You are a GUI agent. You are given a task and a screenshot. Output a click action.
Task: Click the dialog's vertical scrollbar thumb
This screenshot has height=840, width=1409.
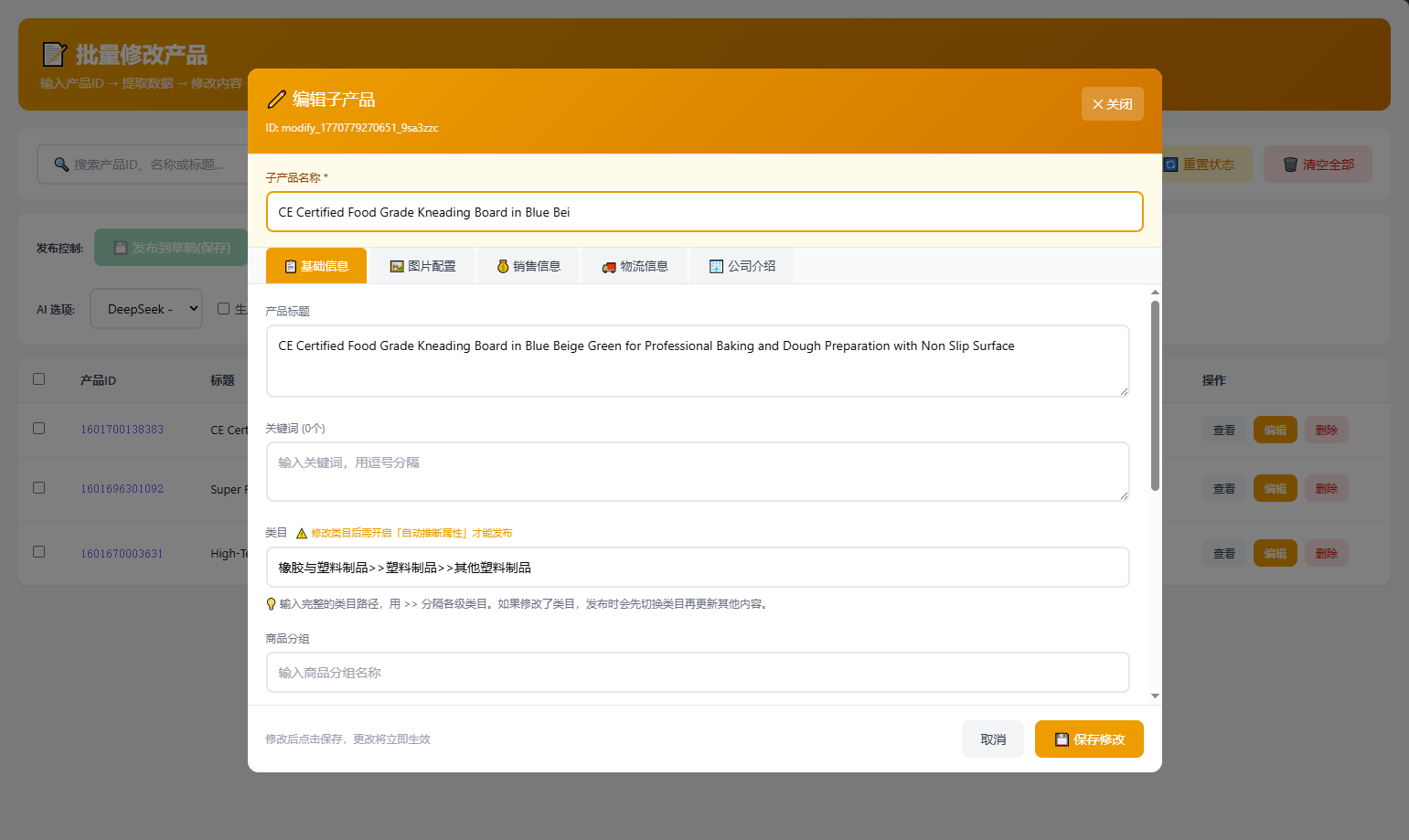click(1155, 393)
